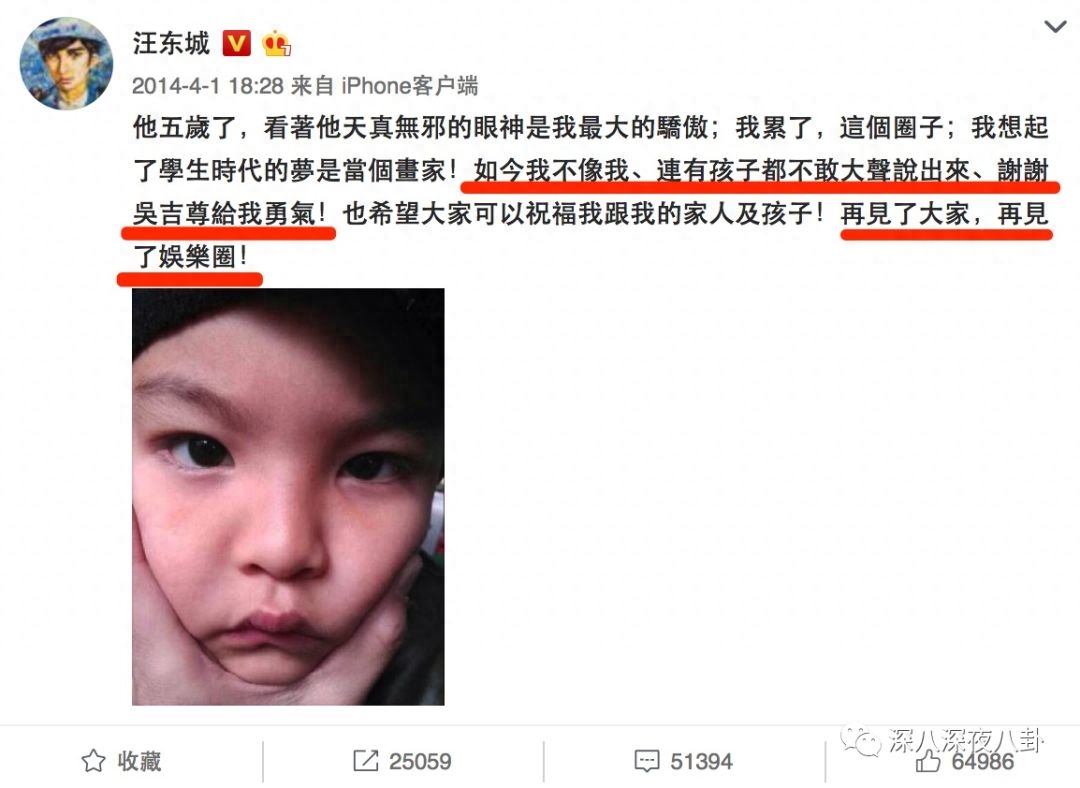Click the repost share arrow icon
Image resolution: width=1080 pixels, height=788 pixels.
(x=366, y=760)
